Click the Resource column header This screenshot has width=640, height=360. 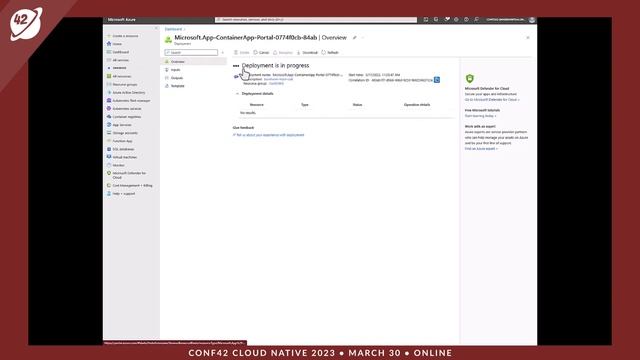[x=256, y=105]
